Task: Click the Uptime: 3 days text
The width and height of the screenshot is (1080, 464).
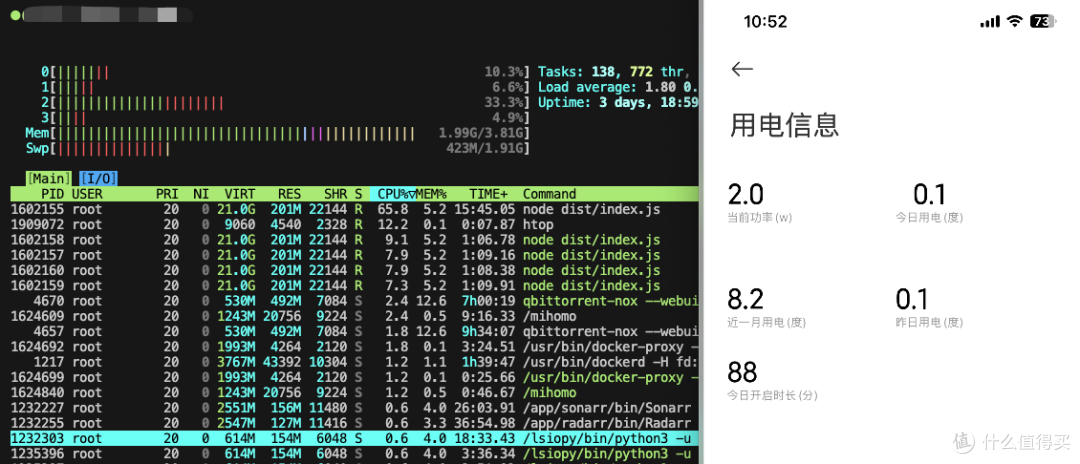Action: pos(617,102)
